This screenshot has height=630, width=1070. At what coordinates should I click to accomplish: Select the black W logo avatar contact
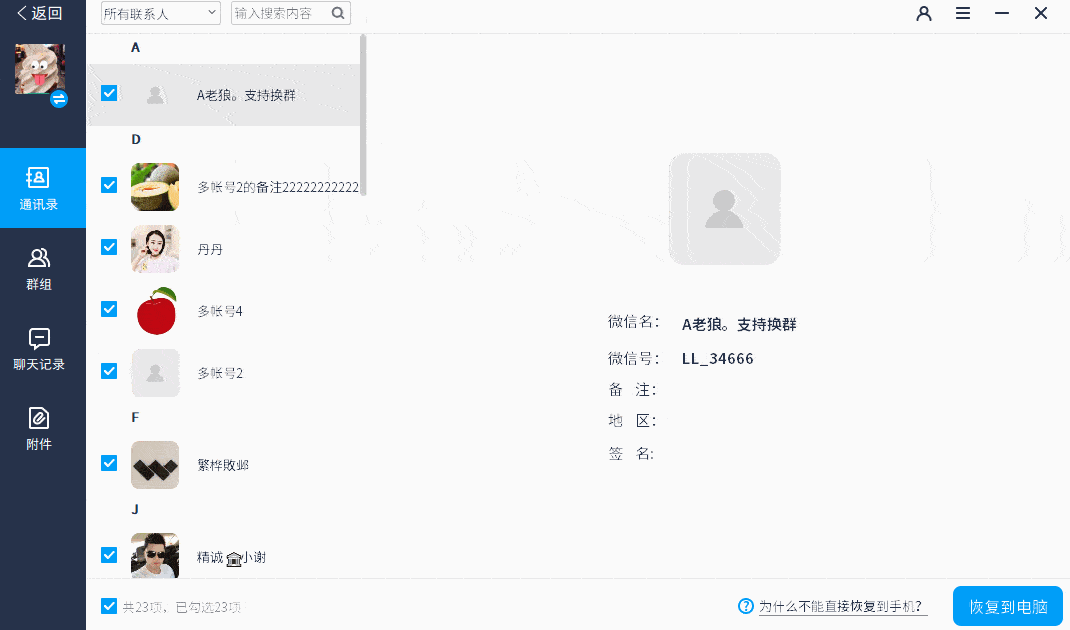(155, 465)
